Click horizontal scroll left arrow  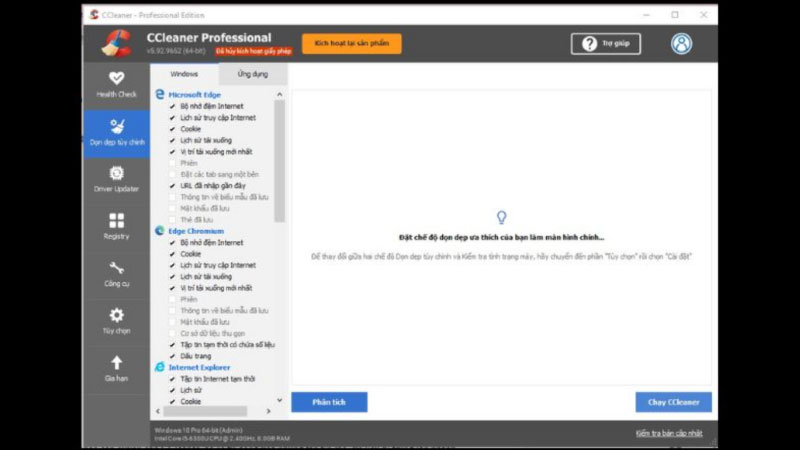pyautogui.click(x=158, y=411)
